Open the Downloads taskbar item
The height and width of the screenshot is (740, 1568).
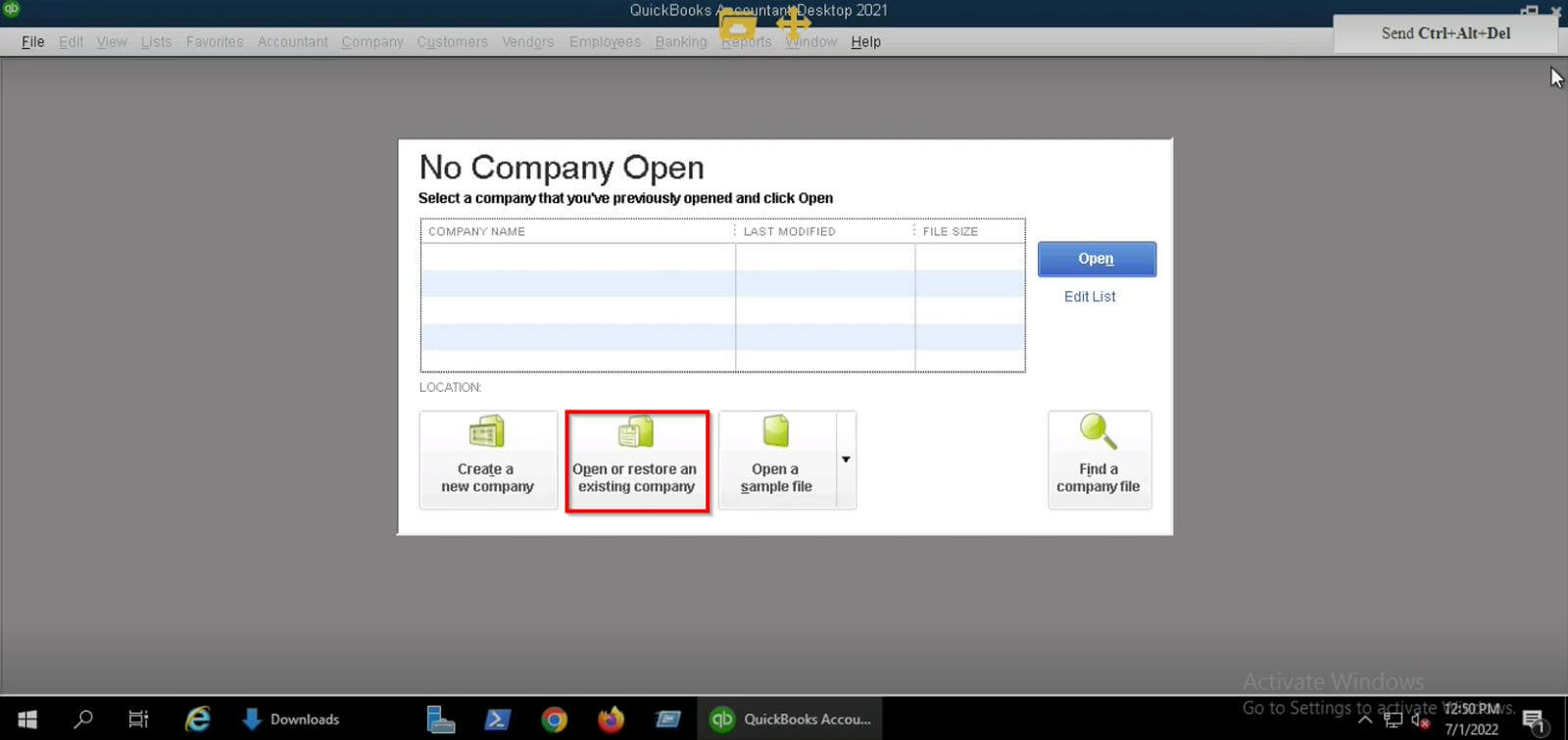click(291, 719)
